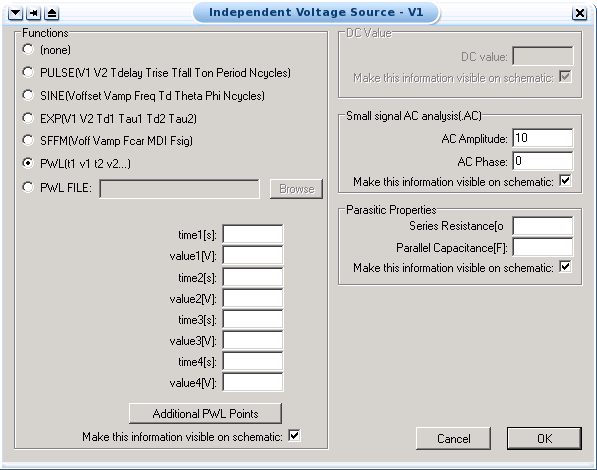Click the Parasitic Properties group label
Image resolution: width=597 pixels, height=470 pixels.
391,210
